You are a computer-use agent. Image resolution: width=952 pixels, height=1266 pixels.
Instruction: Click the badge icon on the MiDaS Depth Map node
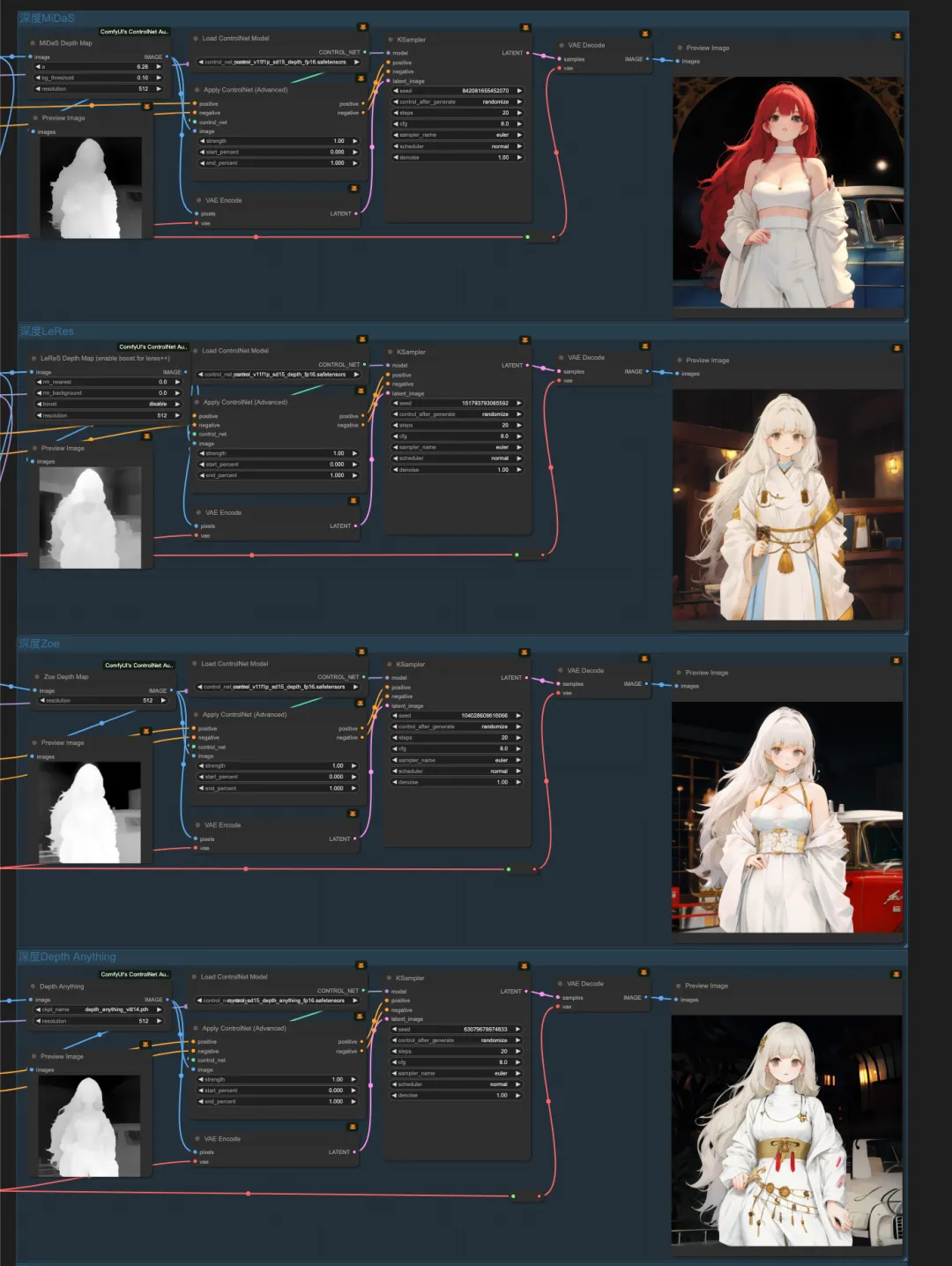coord(134,31)
